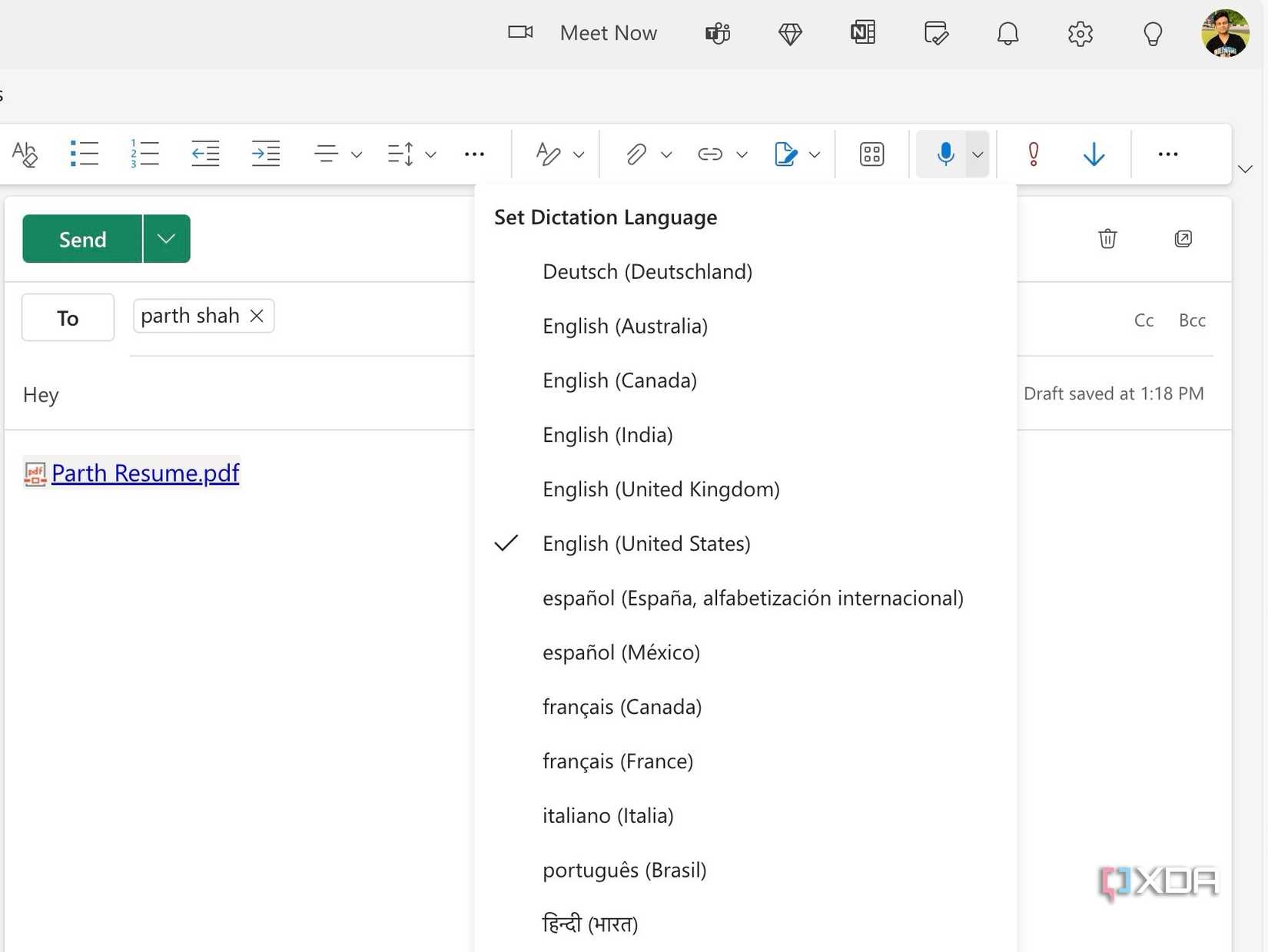Click the Meet Now video camera icon
Viewport: 1268px width, 952px height.
[x=520, y=32]
